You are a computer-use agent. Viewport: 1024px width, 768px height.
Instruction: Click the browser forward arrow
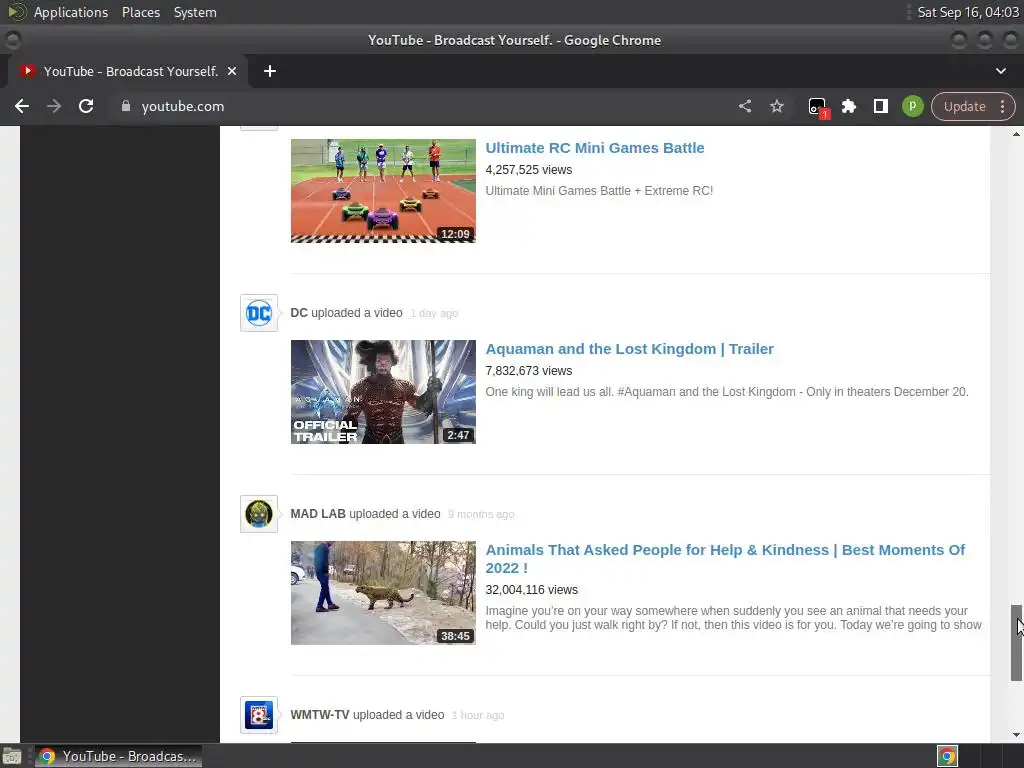[x=54, y=106]
